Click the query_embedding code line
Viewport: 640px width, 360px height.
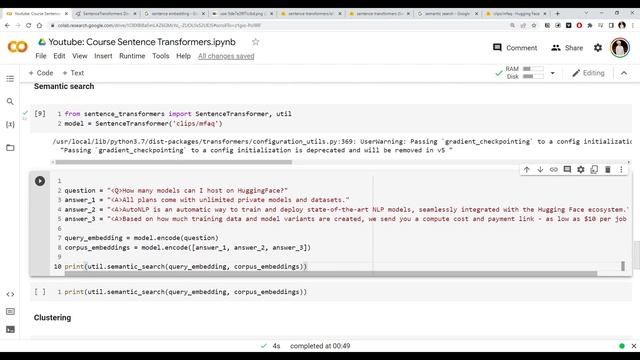pos(141,238)
